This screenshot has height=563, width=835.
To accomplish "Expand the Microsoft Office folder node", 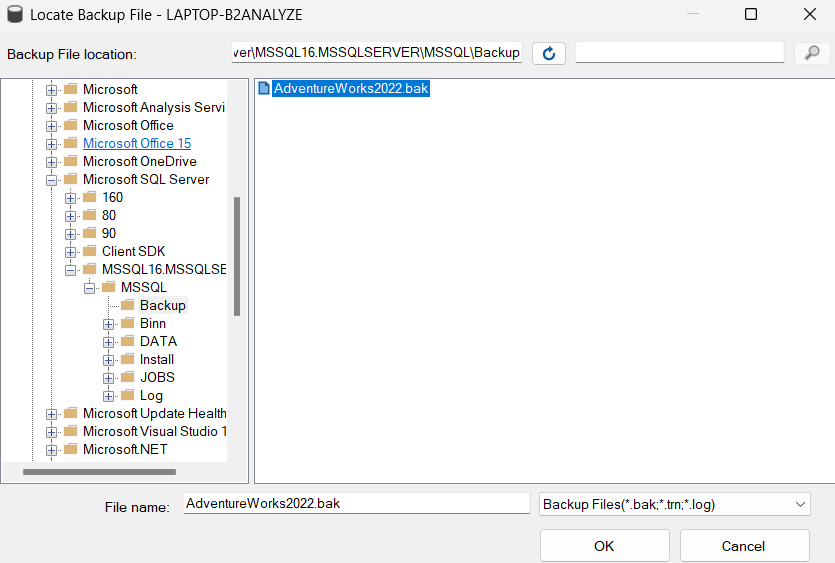I will 51,126.
